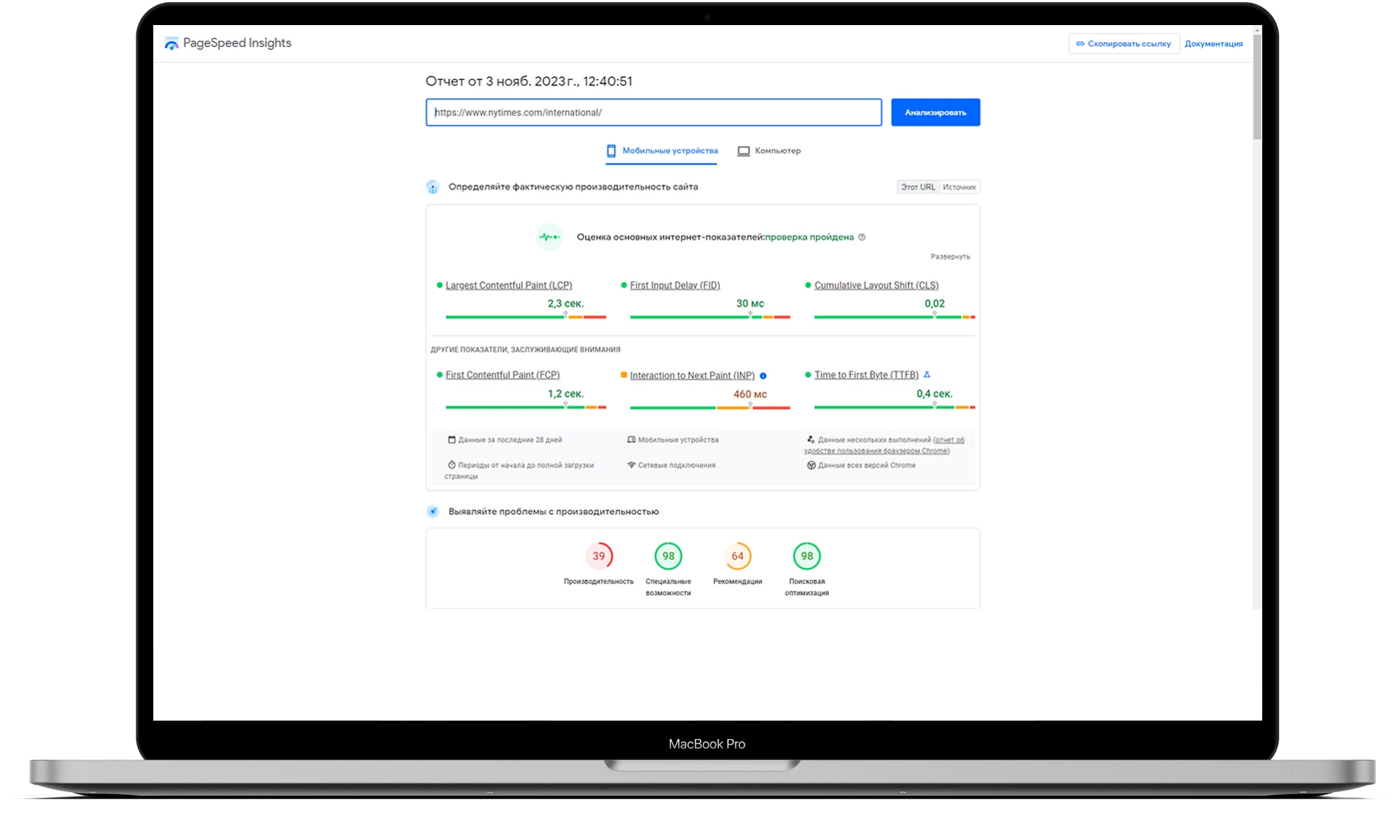The height and width of the screenshot is (840, 1400).
Task: Click the Рекомендации score gauge 64
Action: [738, 556]
